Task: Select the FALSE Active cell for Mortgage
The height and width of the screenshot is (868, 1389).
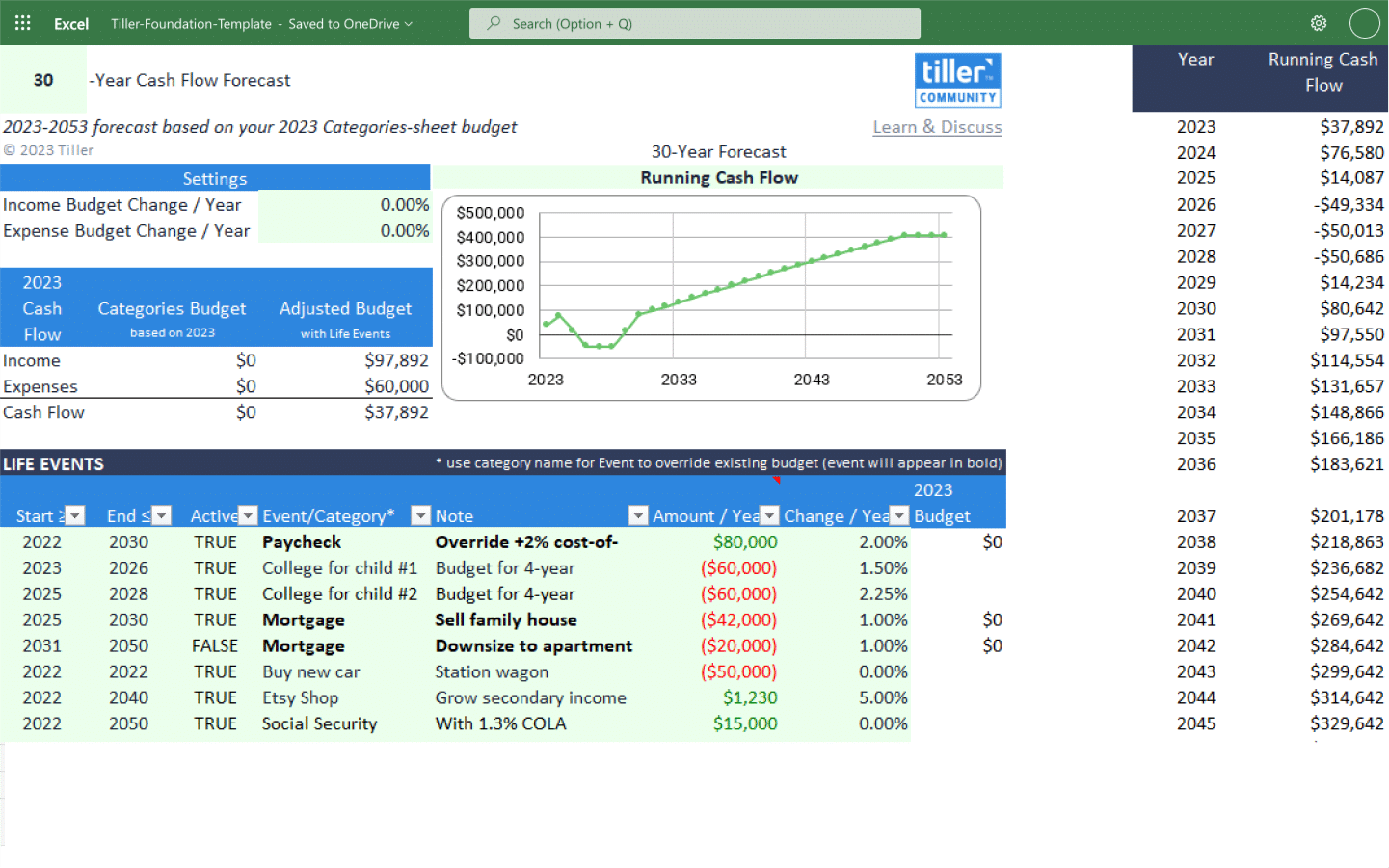Action: pos(214,646)
